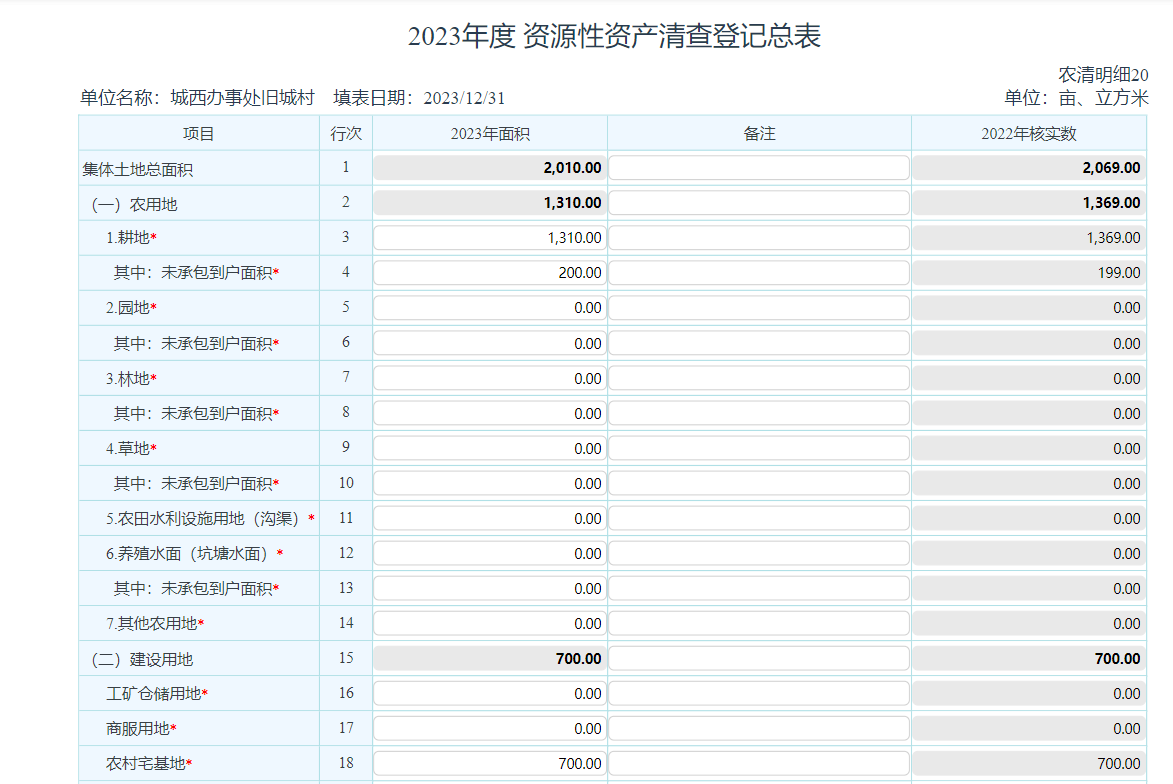The height and width of the screenshot is (784, 1173).
Task: Click 2023年面积 field for row 4
Action: [490, 273]
